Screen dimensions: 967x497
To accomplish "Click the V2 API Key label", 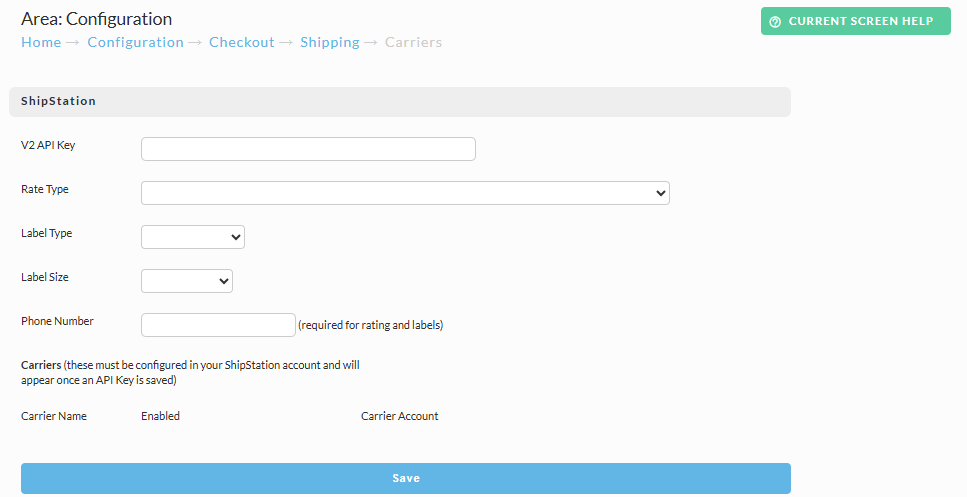I will click(48, 146).
